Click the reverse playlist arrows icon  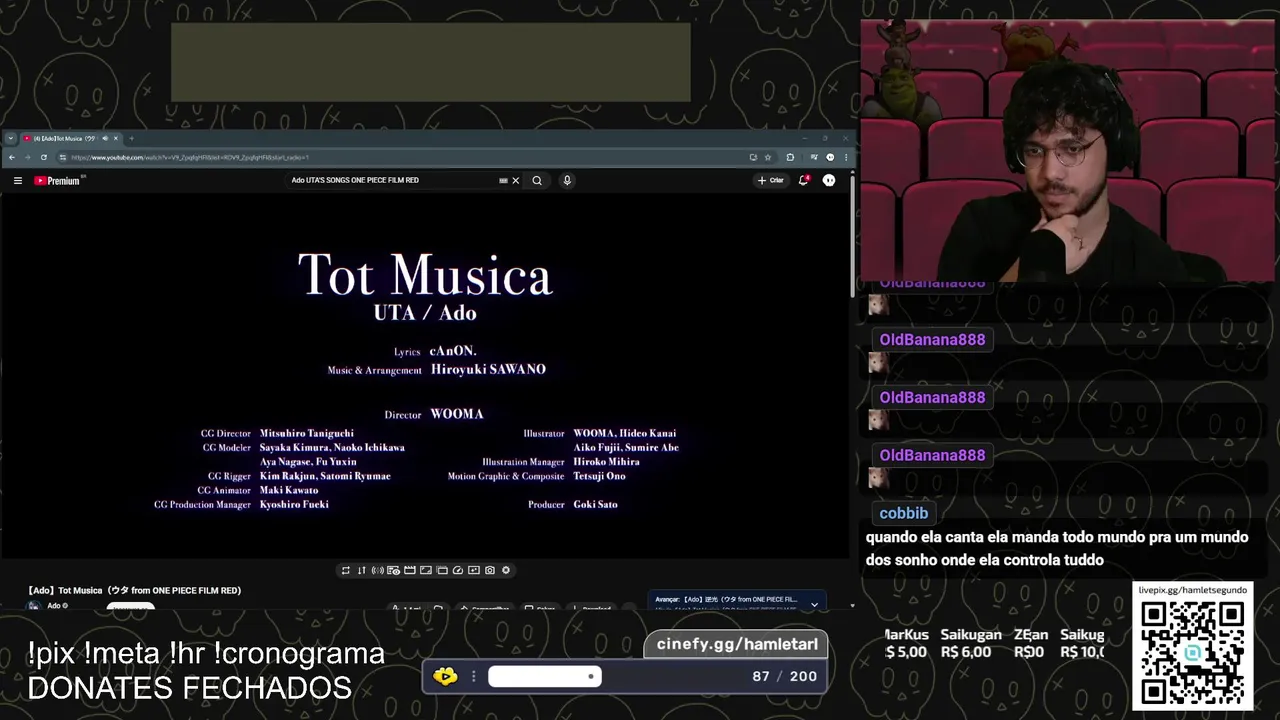tap(362, 570)
